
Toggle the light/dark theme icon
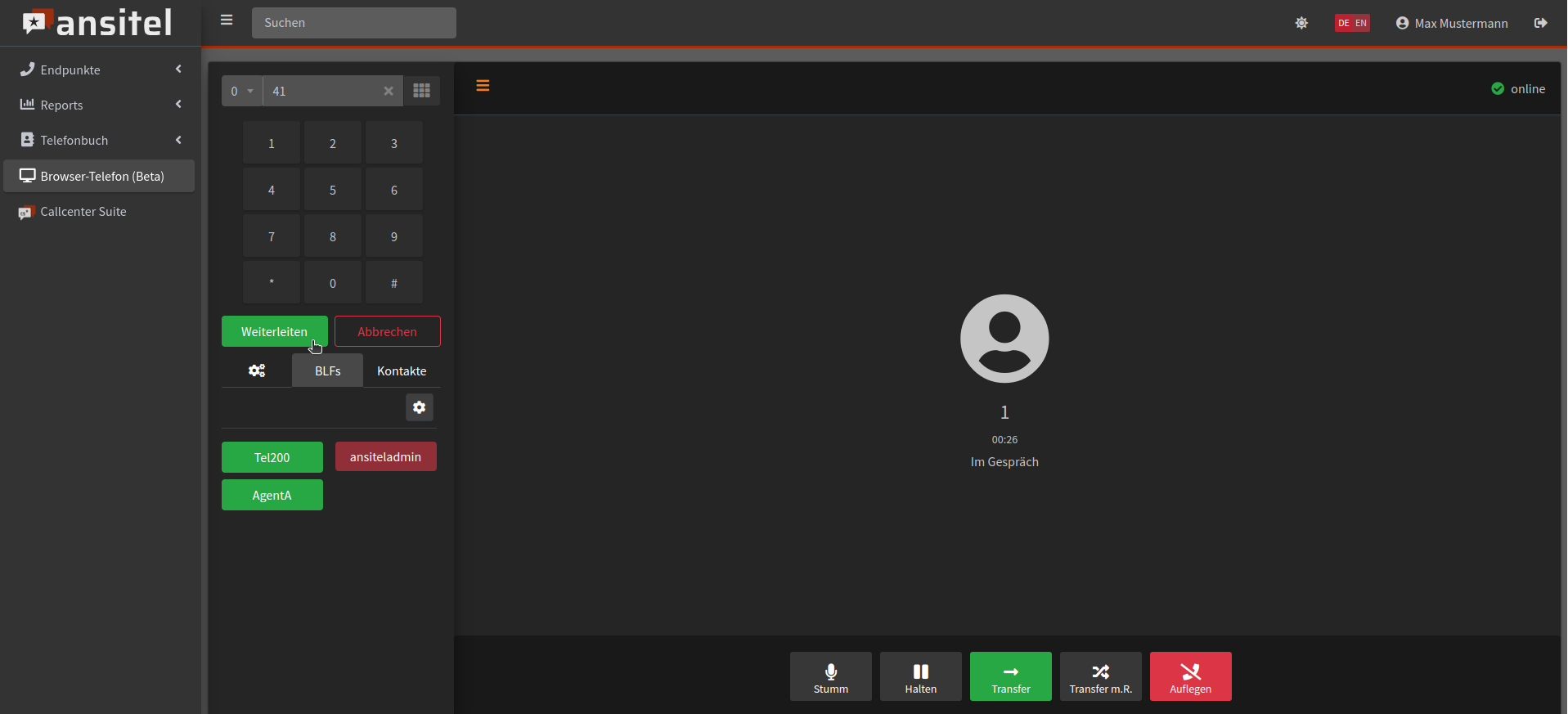(1301, 23)
